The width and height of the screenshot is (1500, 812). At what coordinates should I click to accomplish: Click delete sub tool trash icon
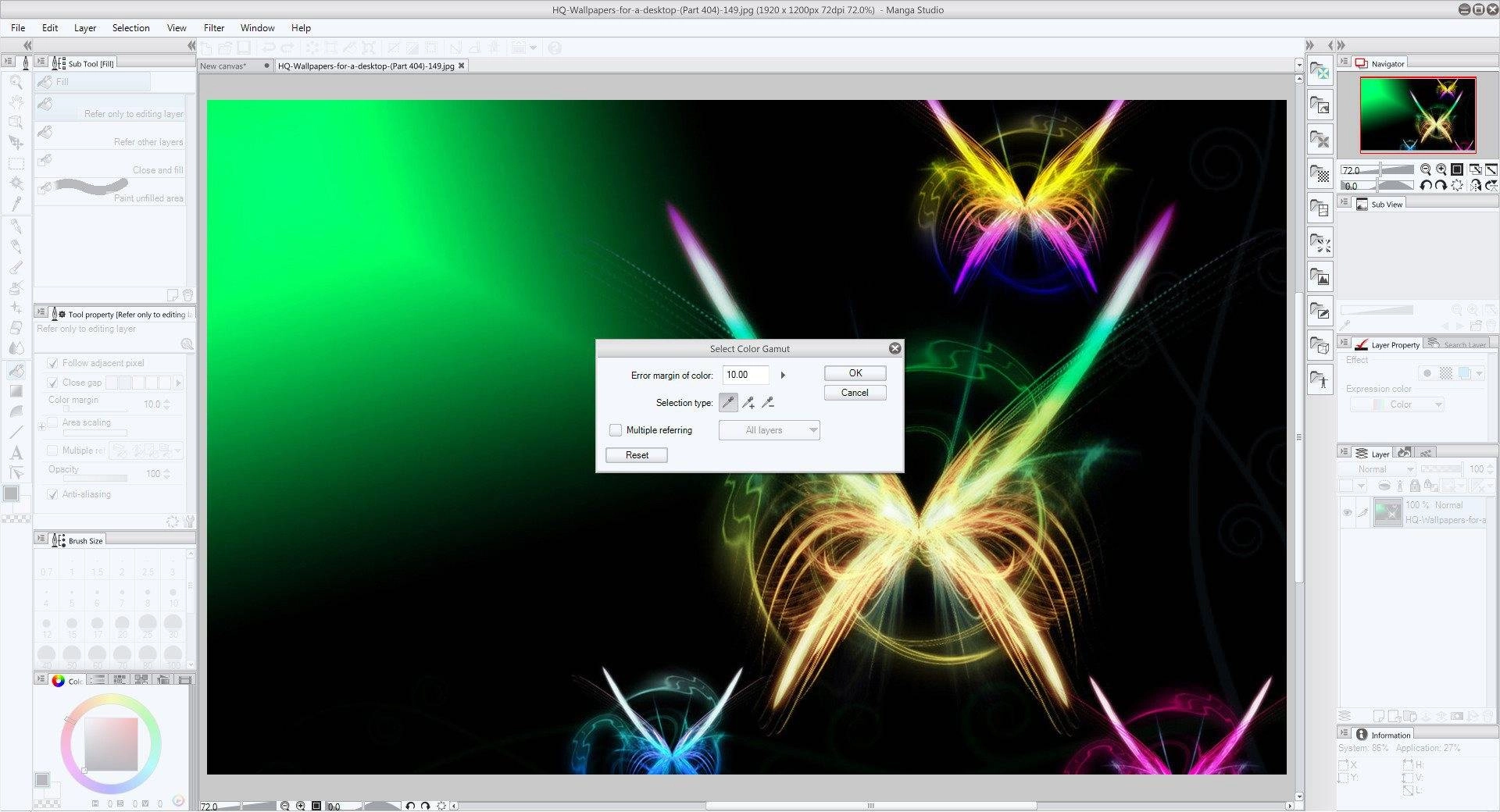[x=187, y=295]
